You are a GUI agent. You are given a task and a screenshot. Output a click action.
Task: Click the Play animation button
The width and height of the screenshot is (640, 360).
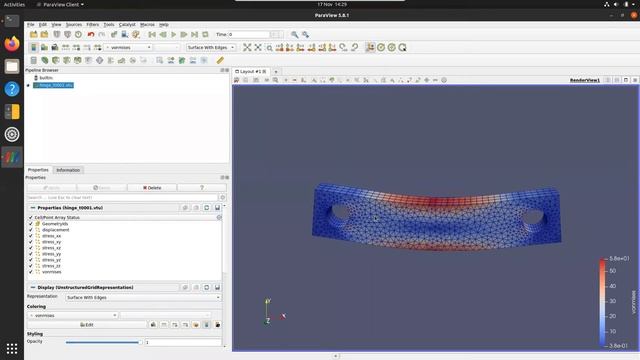tap(173, 35)
